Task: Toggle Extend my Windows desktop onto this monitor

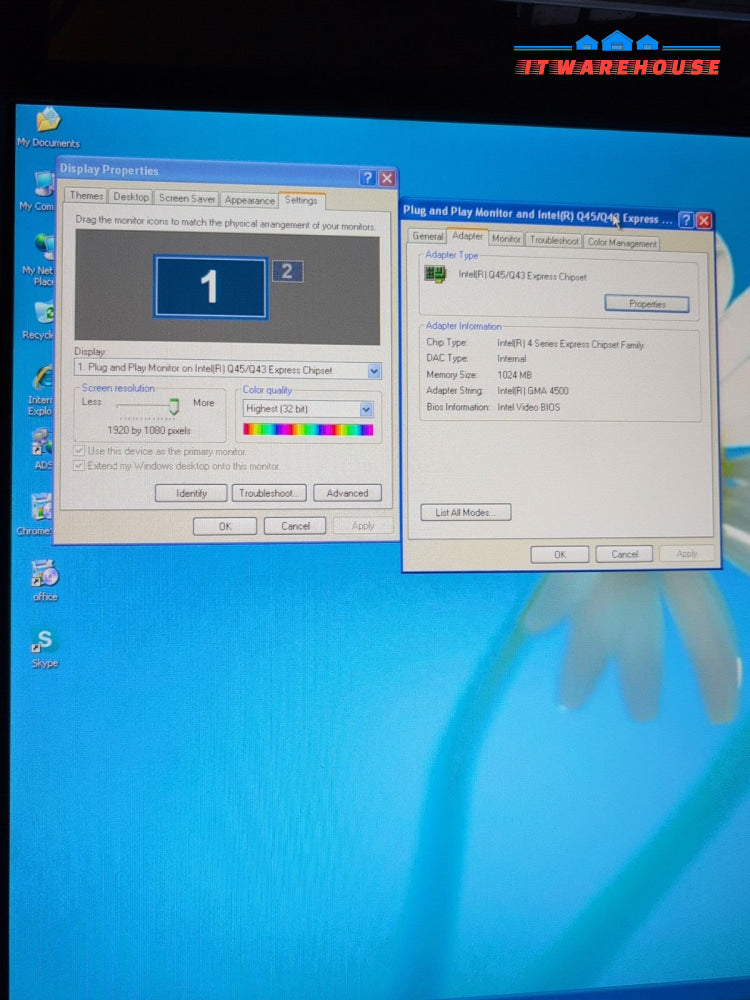Action: (79, 466)
